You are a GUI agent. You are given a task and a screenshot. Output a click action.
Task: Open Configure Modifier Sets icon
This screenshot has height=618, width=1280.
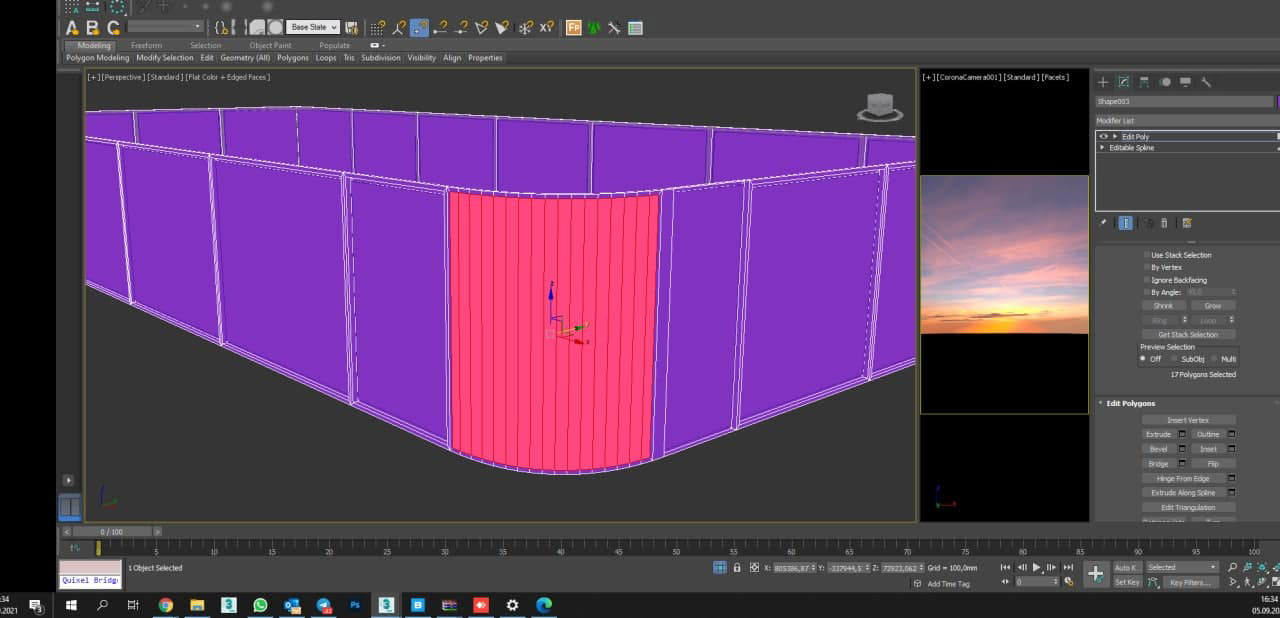(1187, 223)
